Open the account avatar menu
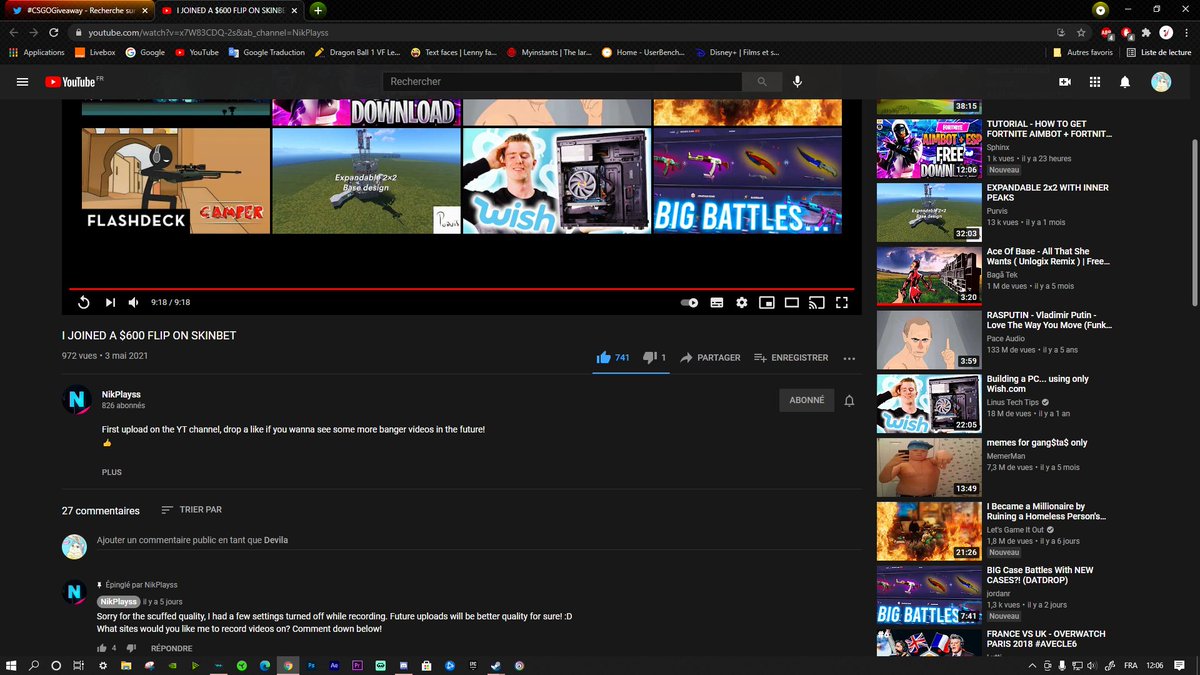Viewport: 1200px width, 675px height. point(1161,82)
